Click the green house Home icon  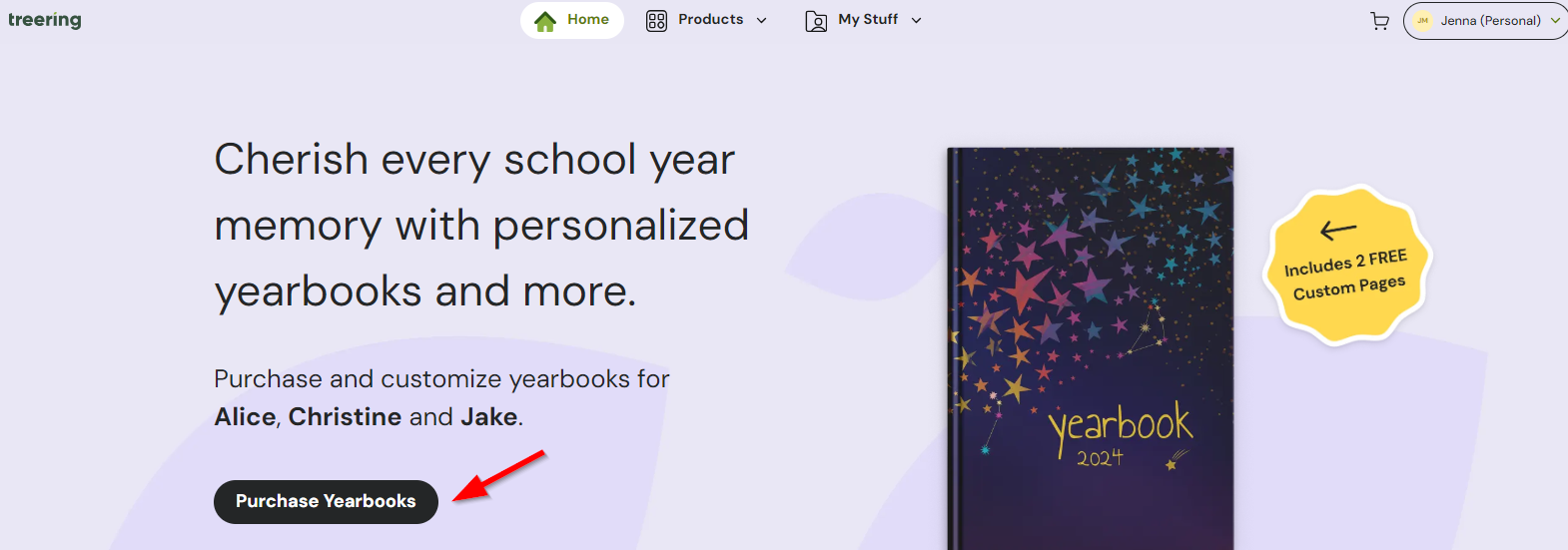coord(545,21)
